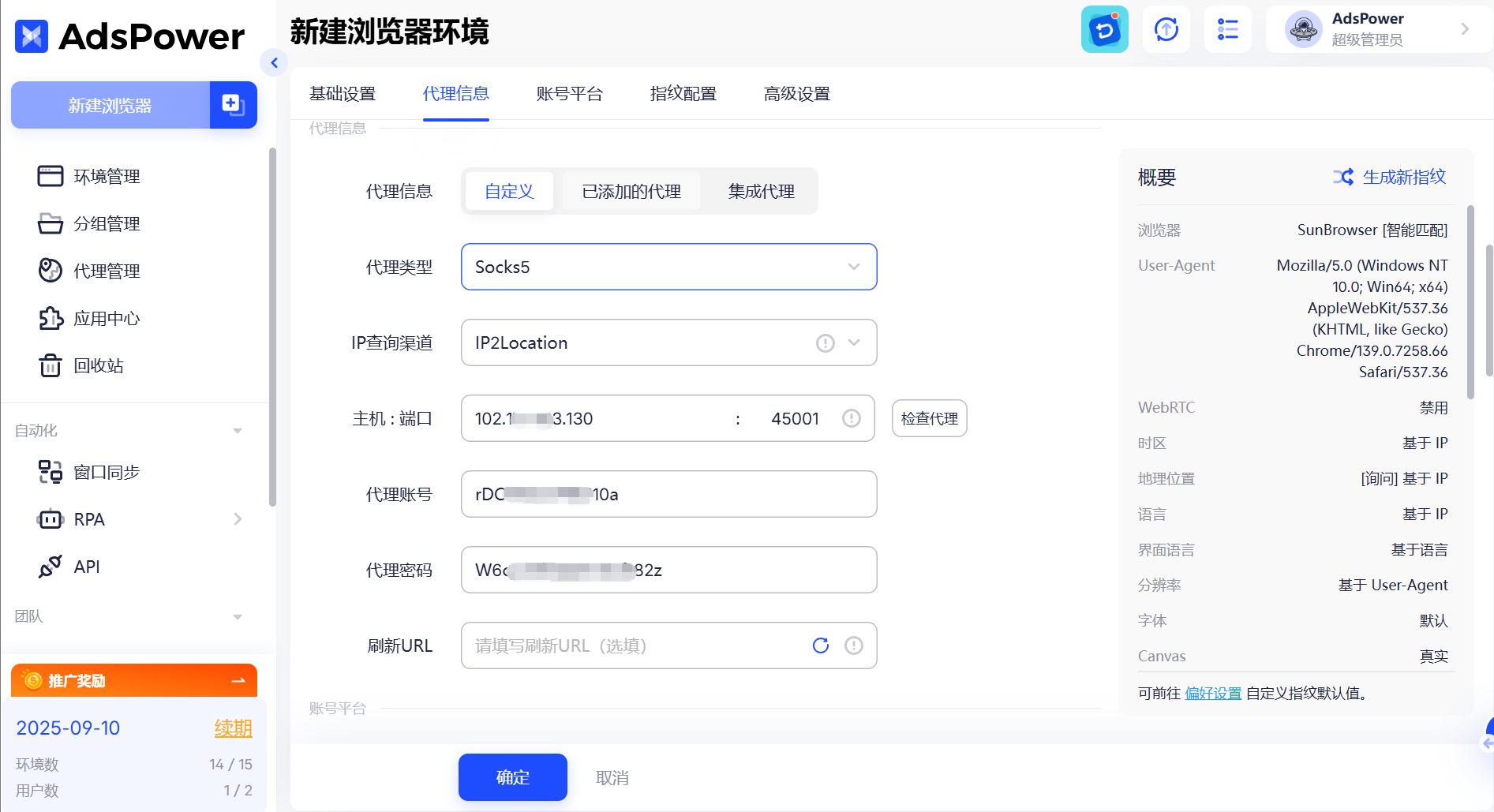Select the 已添加的代理 proxy option
The image size is (1494, 812).
click(x=631, y=191)
